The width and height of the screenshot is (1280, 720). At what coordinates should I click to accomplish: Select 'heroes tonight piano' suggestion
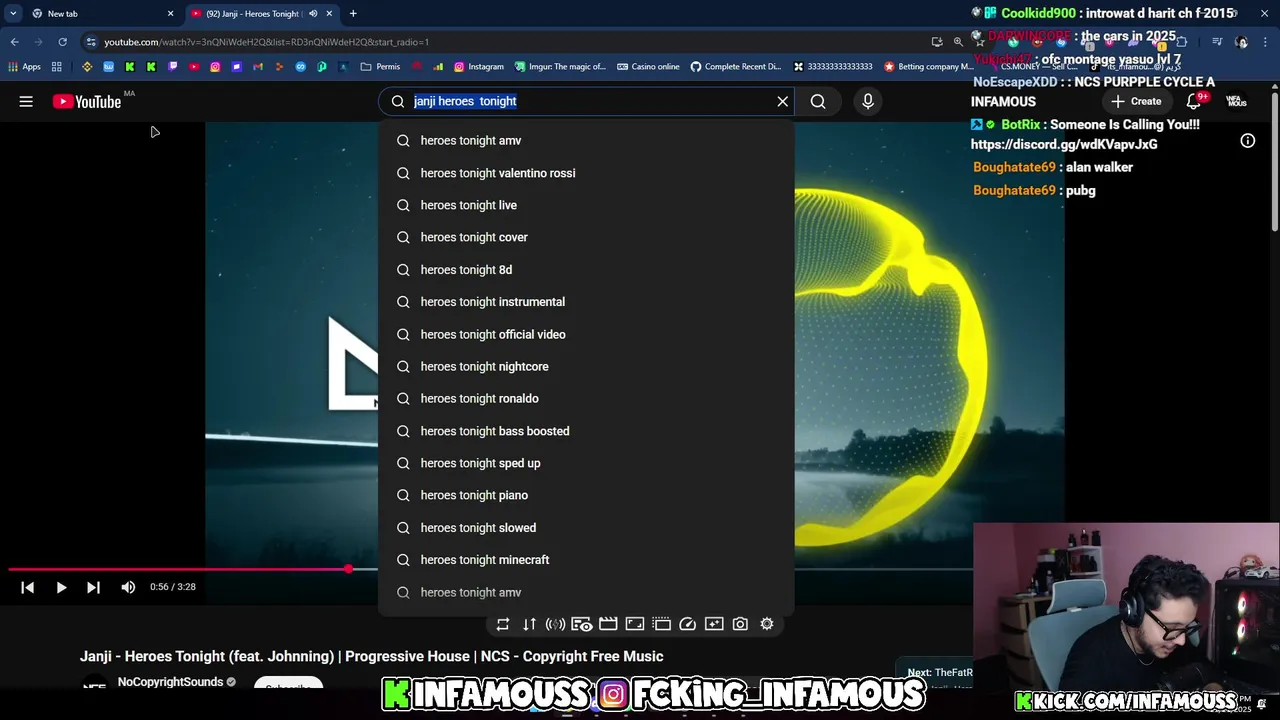[x=586, y=495]
